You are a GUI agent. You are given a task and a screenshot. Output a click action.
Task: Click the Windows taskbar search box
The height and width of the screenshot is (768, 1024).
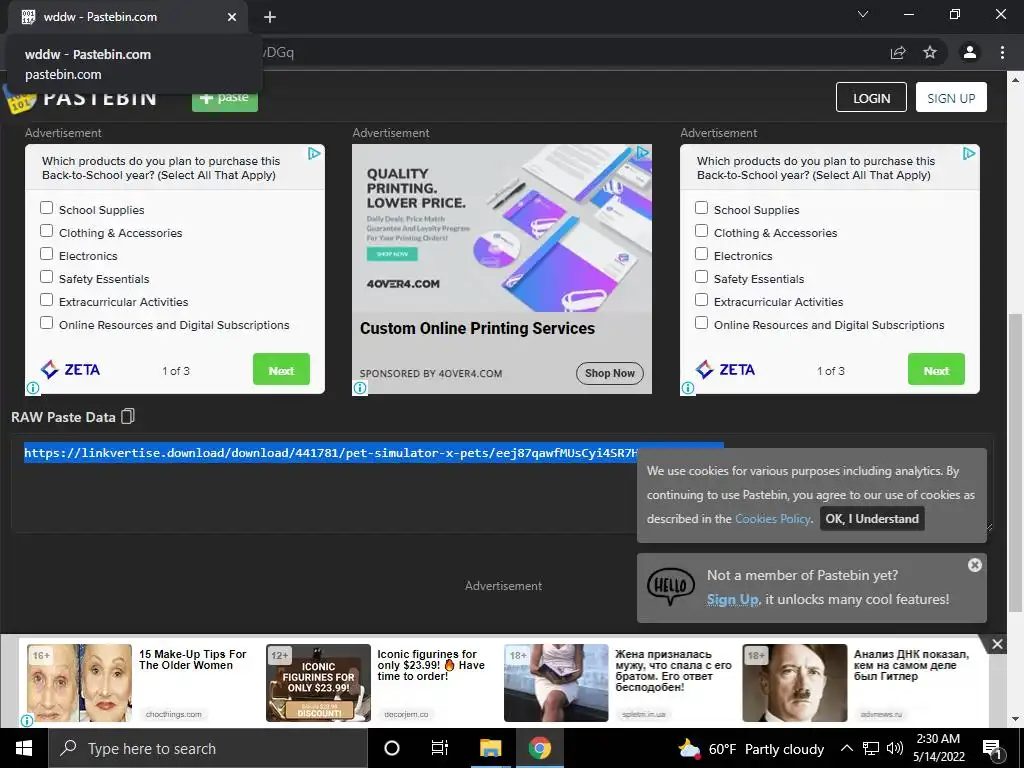point(208,748)
